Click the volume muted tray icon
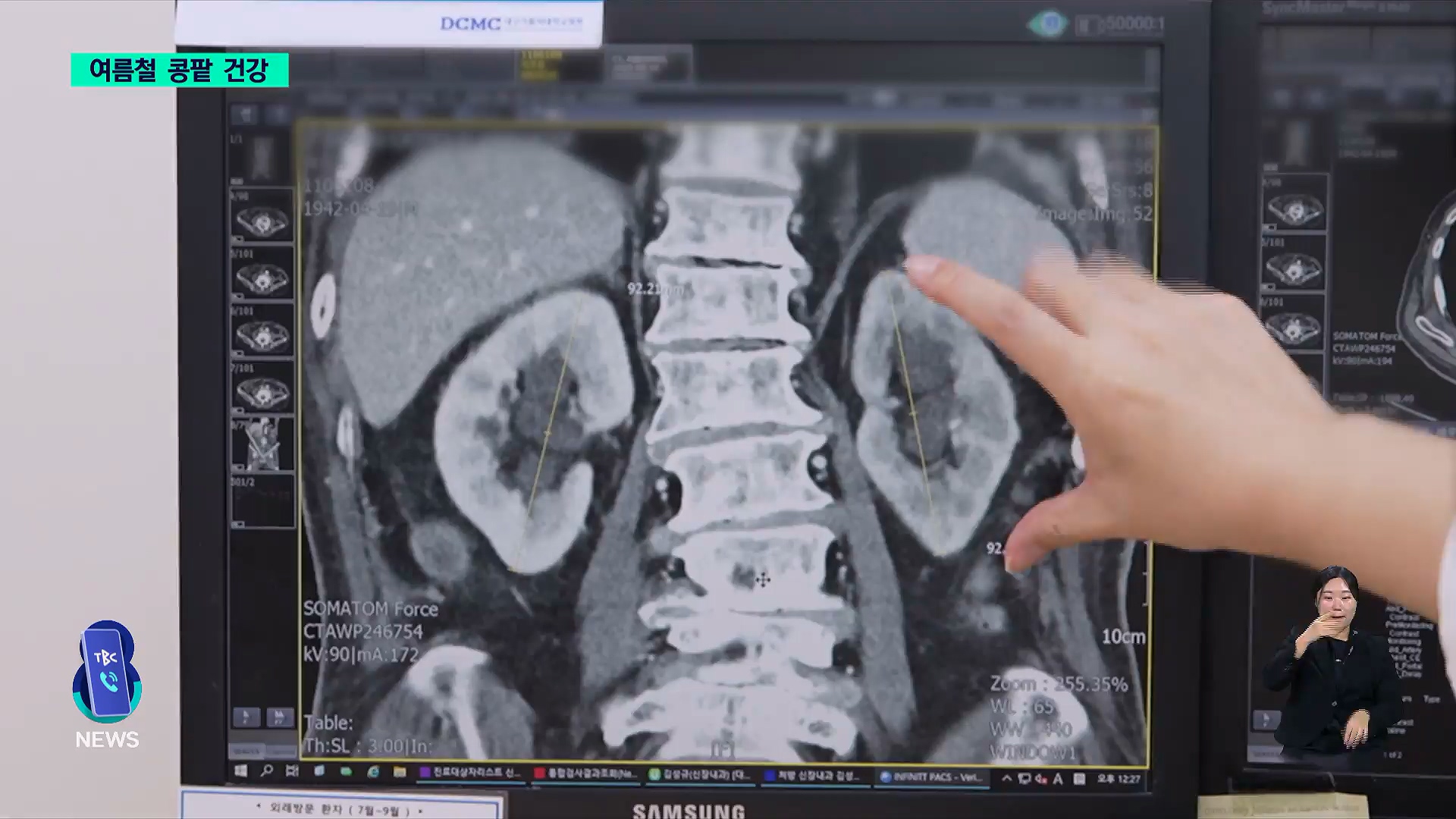 pos(1041,779)
